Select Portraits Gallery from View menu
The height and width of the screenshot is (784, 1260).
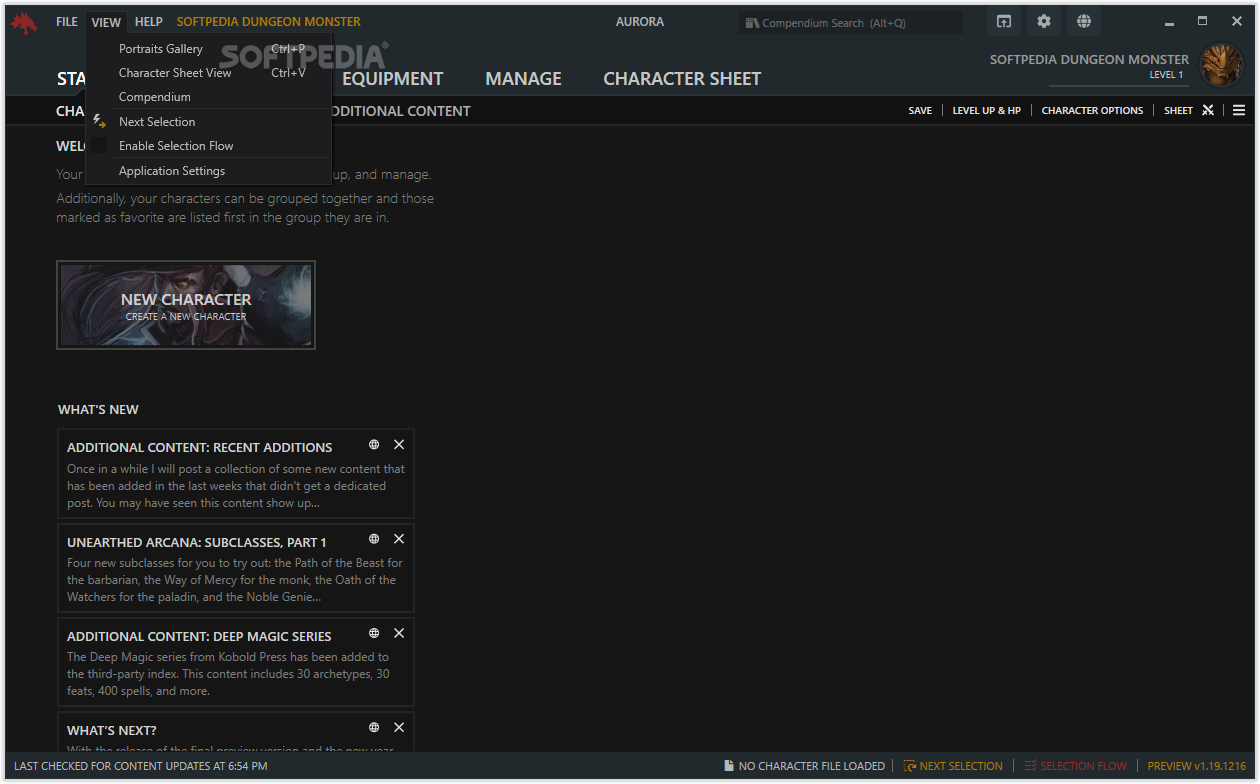[x=209, y=49]
